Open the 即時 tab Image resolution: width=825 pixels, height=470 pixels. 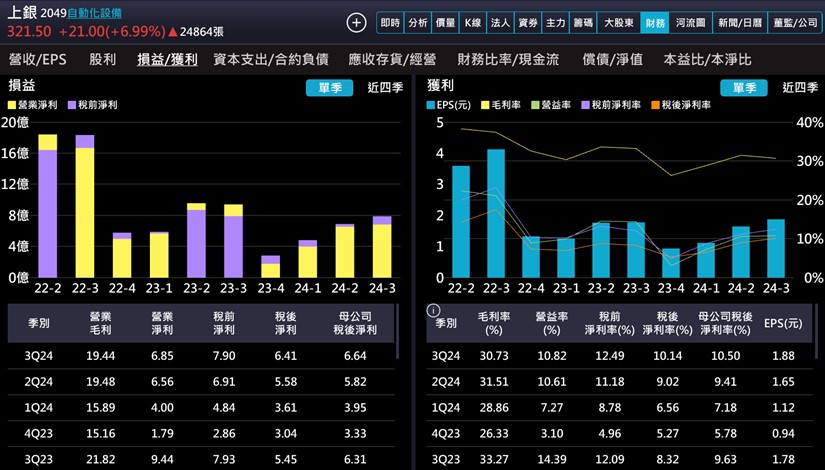[391, 22]
